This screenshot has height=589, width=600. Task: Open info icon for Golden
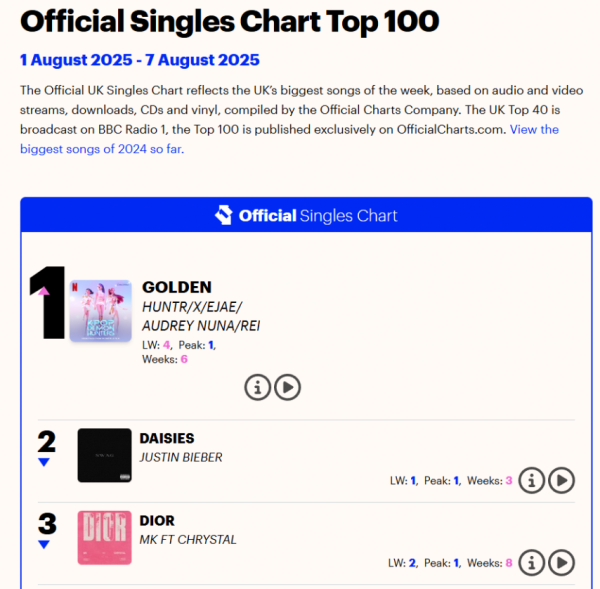tap(258, 387)
